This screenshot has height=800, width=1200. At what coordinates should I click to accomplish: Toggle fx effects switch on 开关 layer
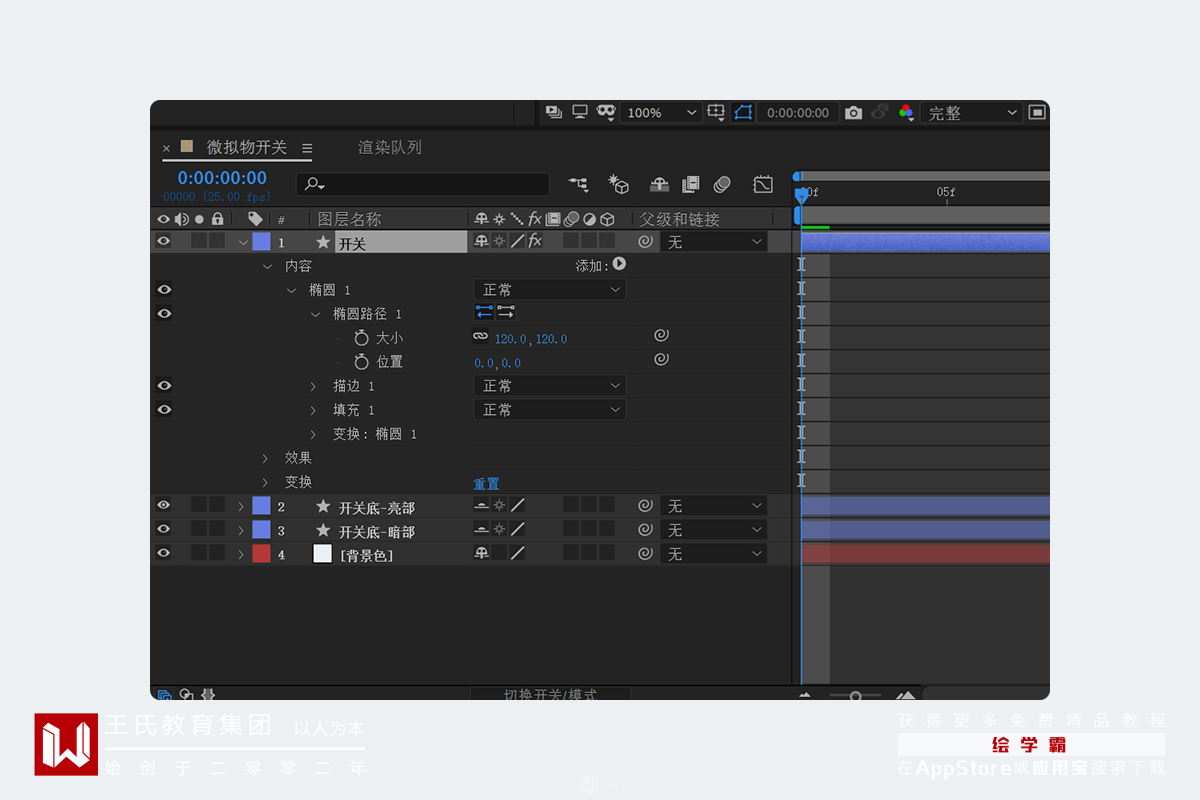click(x=535, y=241)
